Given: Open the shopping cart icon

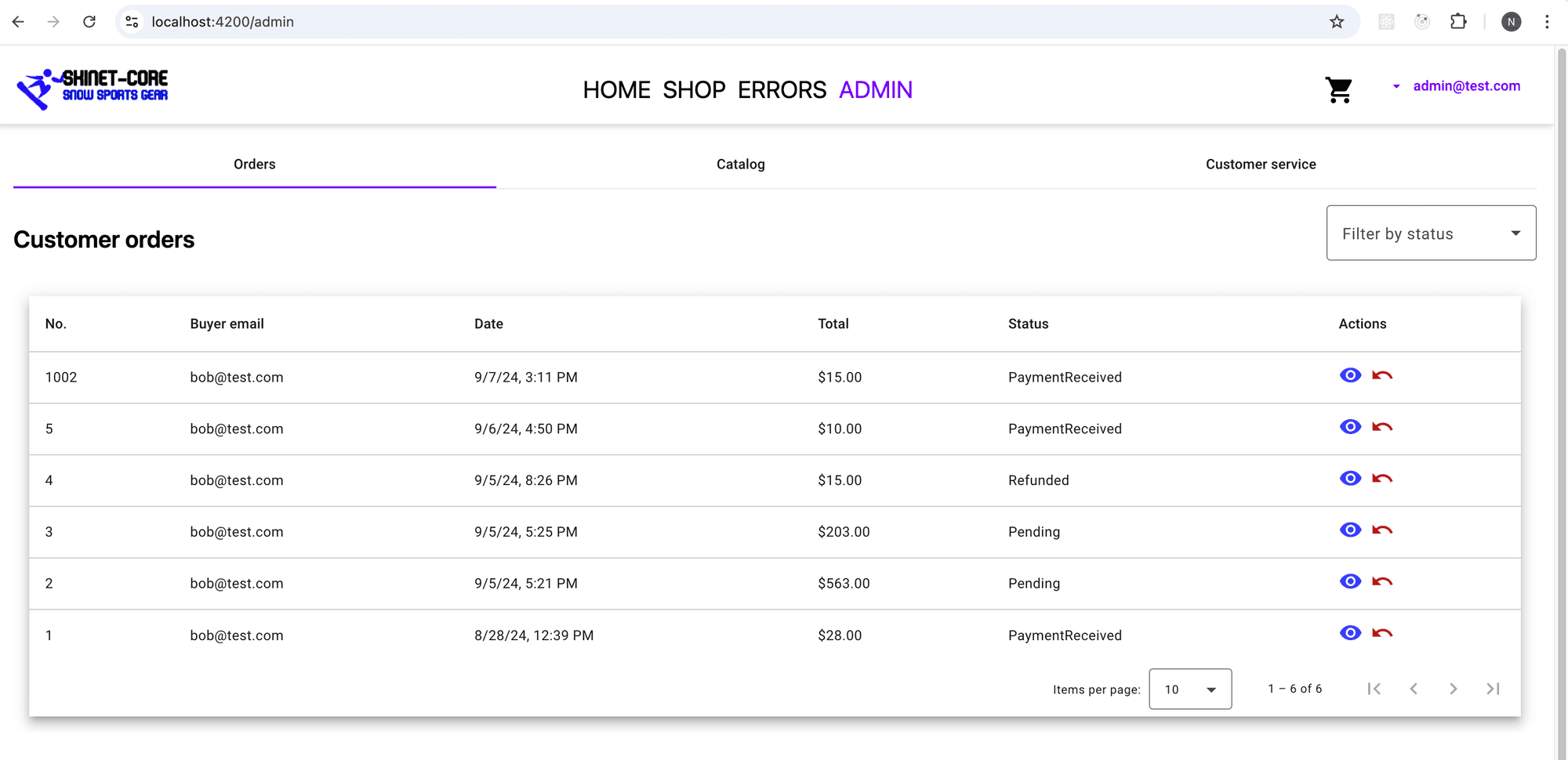Looking at the screenshot, I should tap(1338, 90).
